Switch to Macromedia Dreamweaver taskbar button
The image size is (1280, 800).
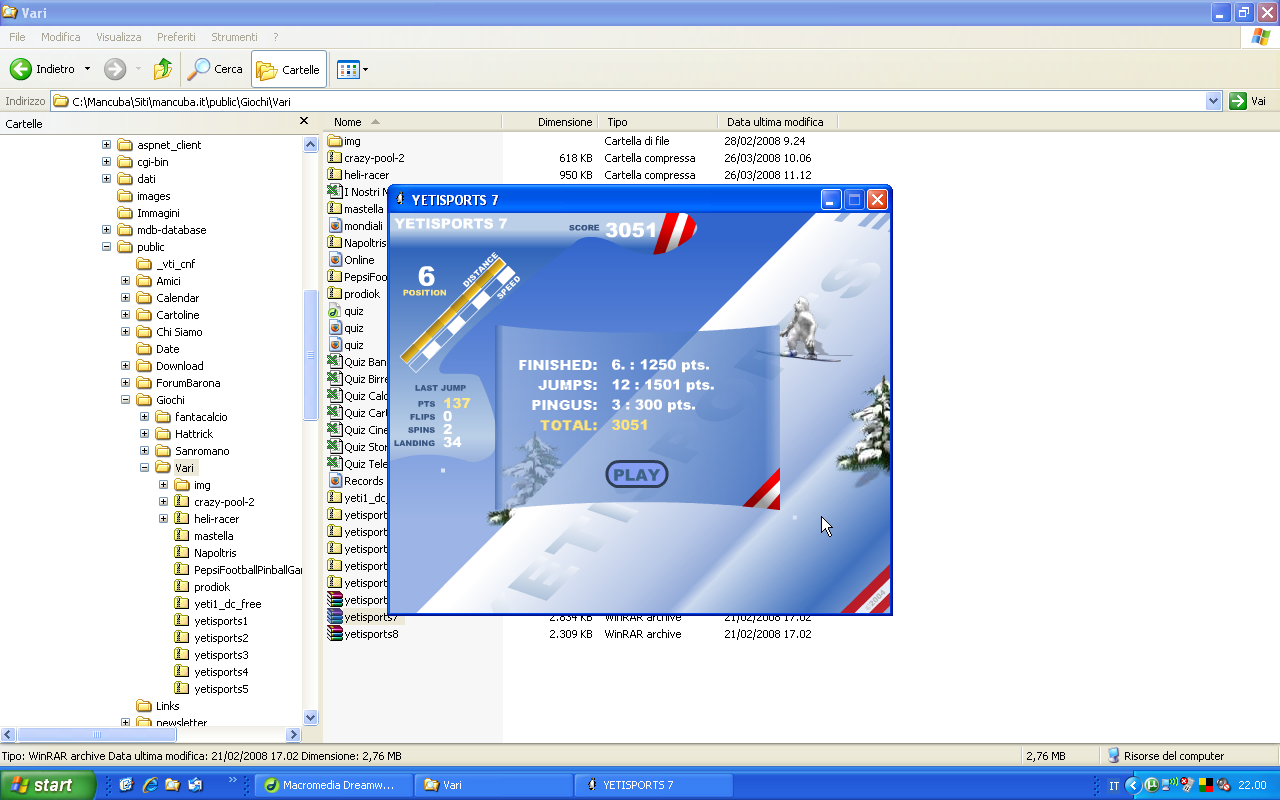click(x=333, y=785)
